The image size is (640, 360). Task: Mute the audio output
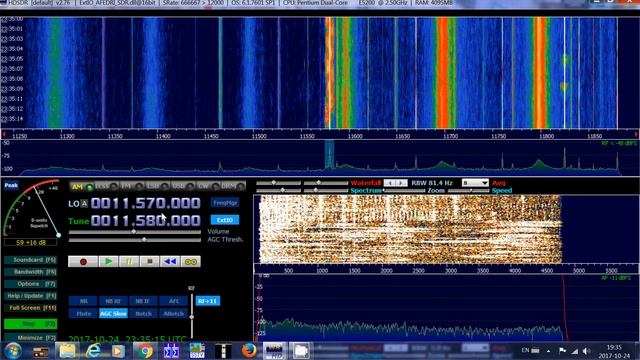click(83, 313)
